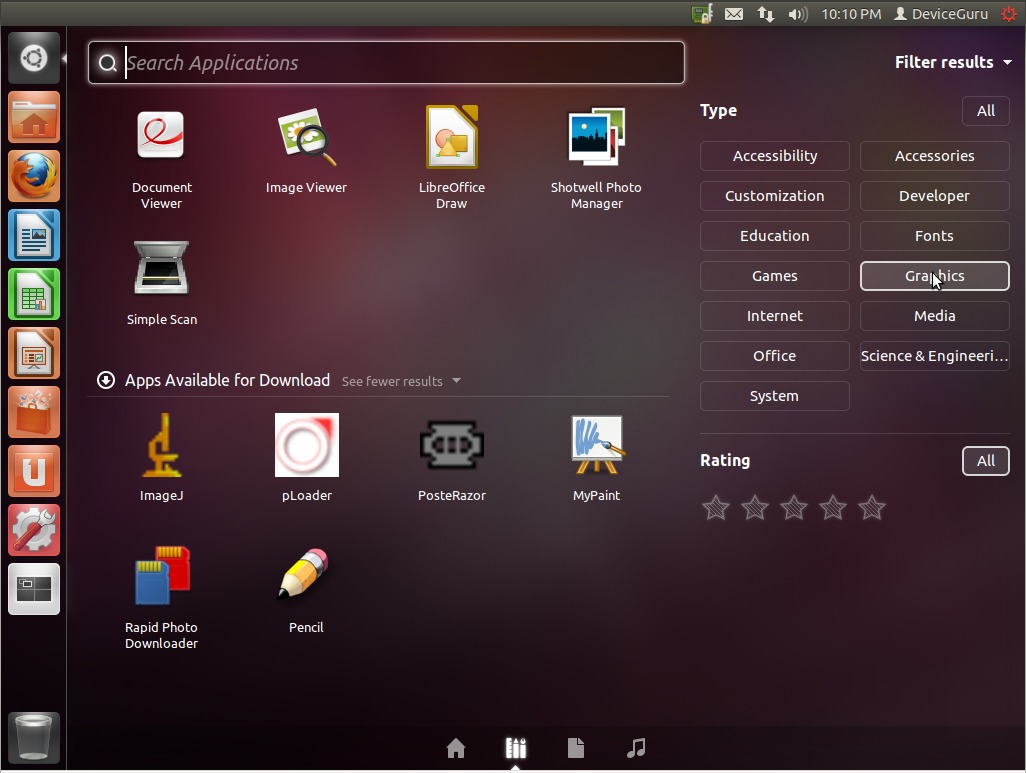Select ImageJ from downloadable apps
Viewport: 1026px width, 773px height.
point(162,458)
